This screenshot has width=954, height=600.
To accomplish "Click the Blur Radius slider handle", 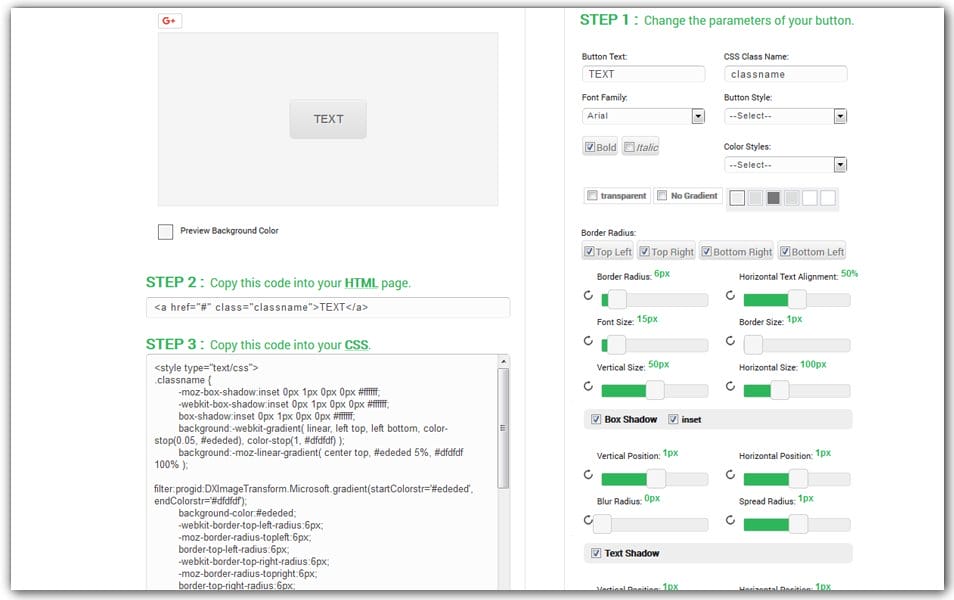I will point(602,523).
